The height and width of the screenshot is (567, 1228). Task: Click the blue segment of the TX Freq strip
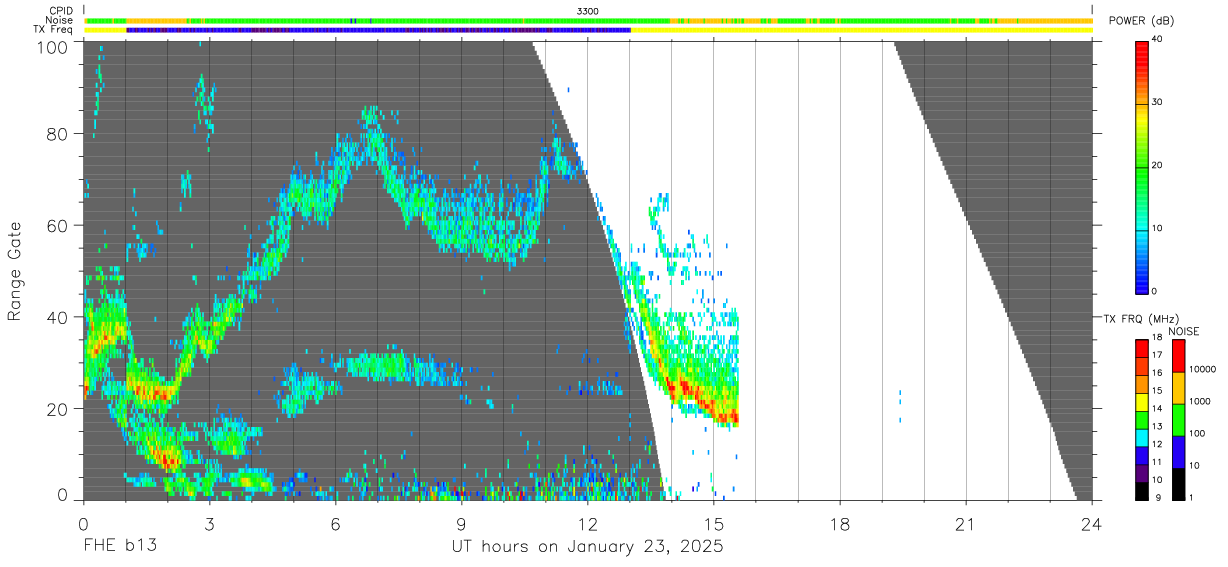[378, 30]
